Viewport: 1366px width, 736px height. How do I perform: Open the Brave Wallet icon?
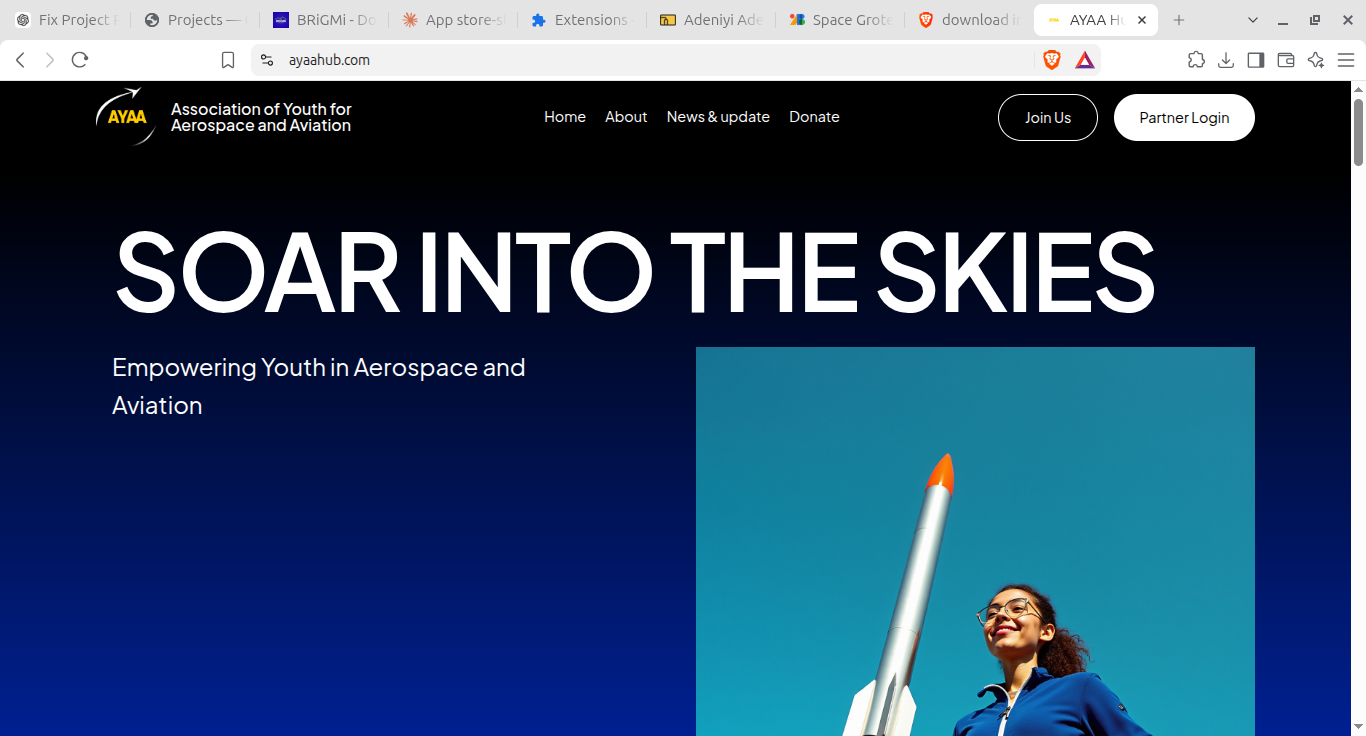pos(1286,60)
